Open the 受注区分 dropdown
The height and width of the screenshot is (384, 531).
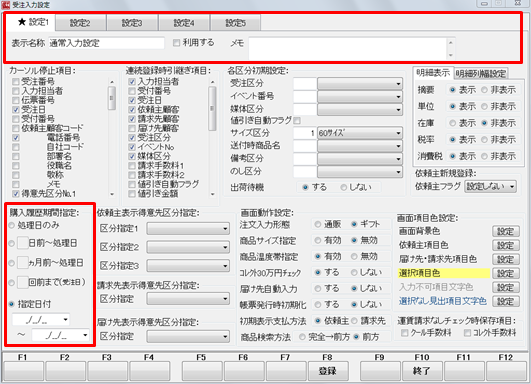360,84
